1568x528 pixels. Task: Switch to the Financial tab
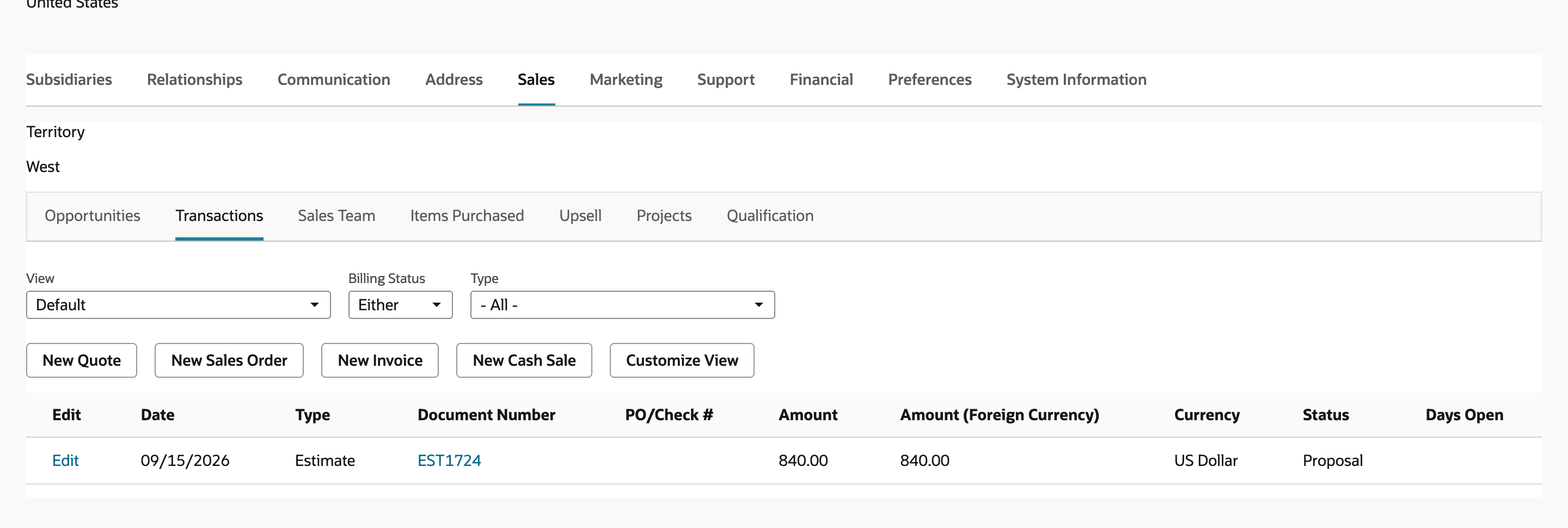tap(821, 79)
